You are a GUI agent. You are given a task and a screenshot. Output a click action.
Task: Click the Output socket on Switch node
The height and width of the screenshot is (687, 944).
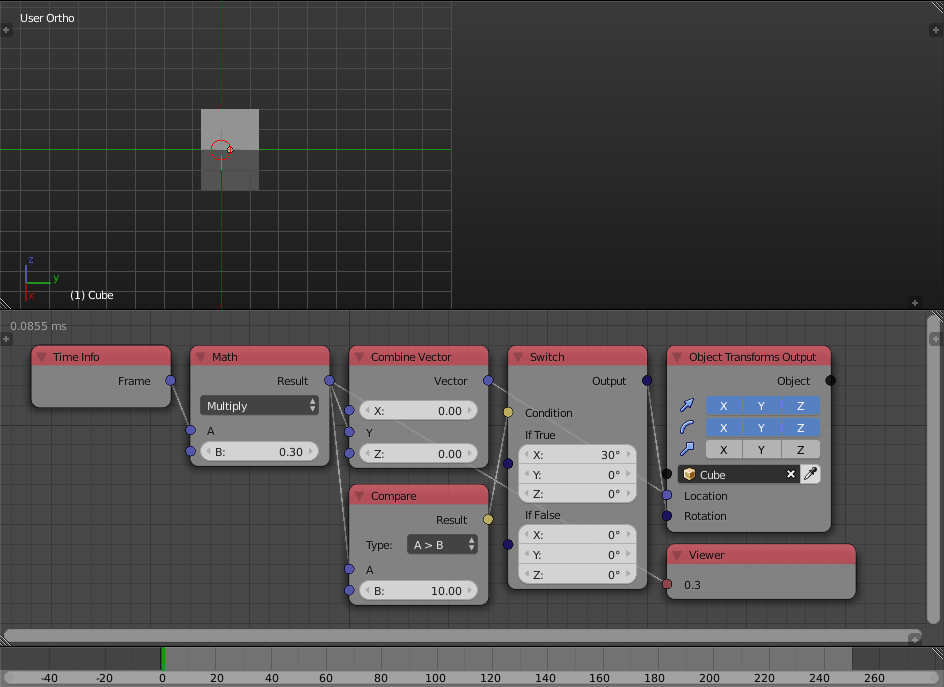point(647,381)
